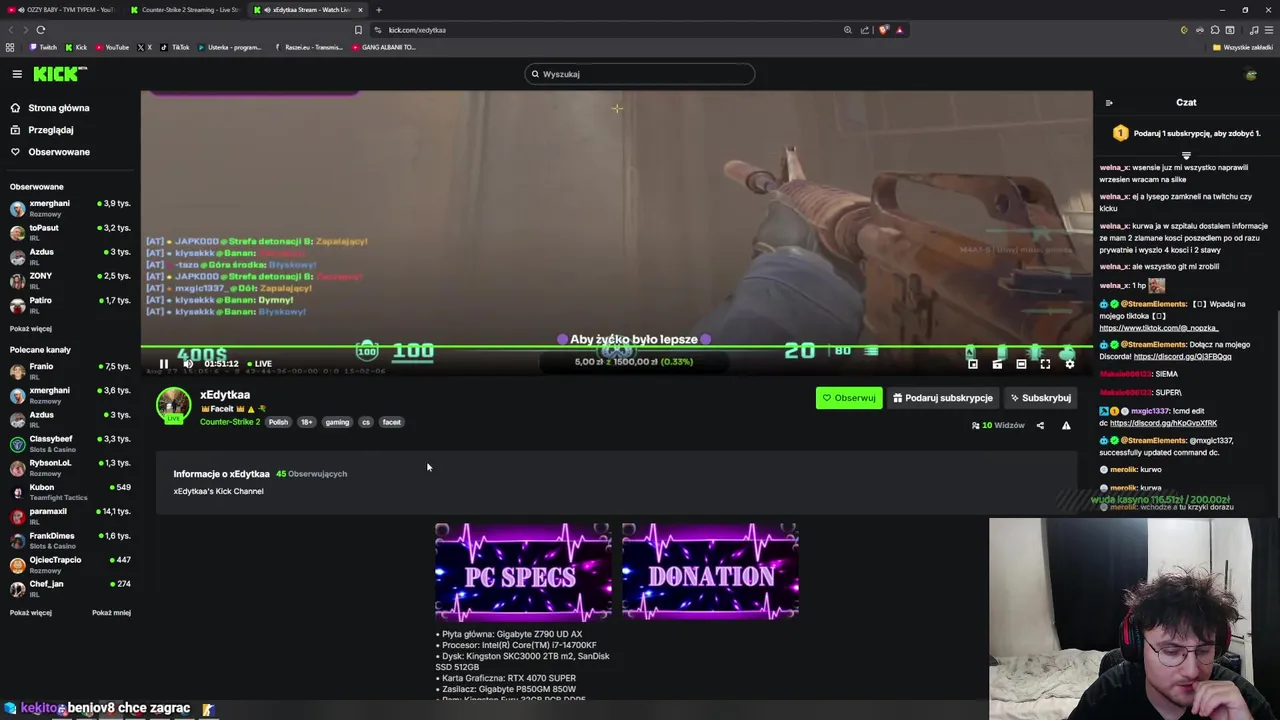Open the discord.gg/hKpQvpXfRK chat link
Screen dimensions: 1280x720
tap(1163, 423)
